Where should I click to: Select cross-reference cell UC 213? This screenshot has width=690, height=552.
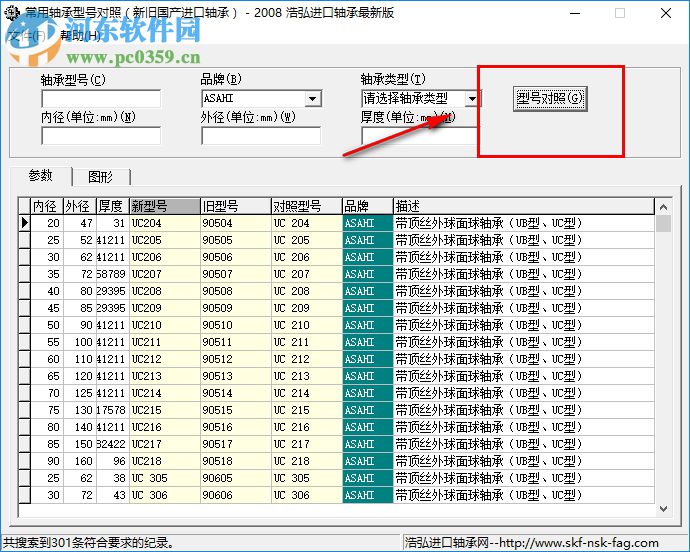click(x=306, y=376)
